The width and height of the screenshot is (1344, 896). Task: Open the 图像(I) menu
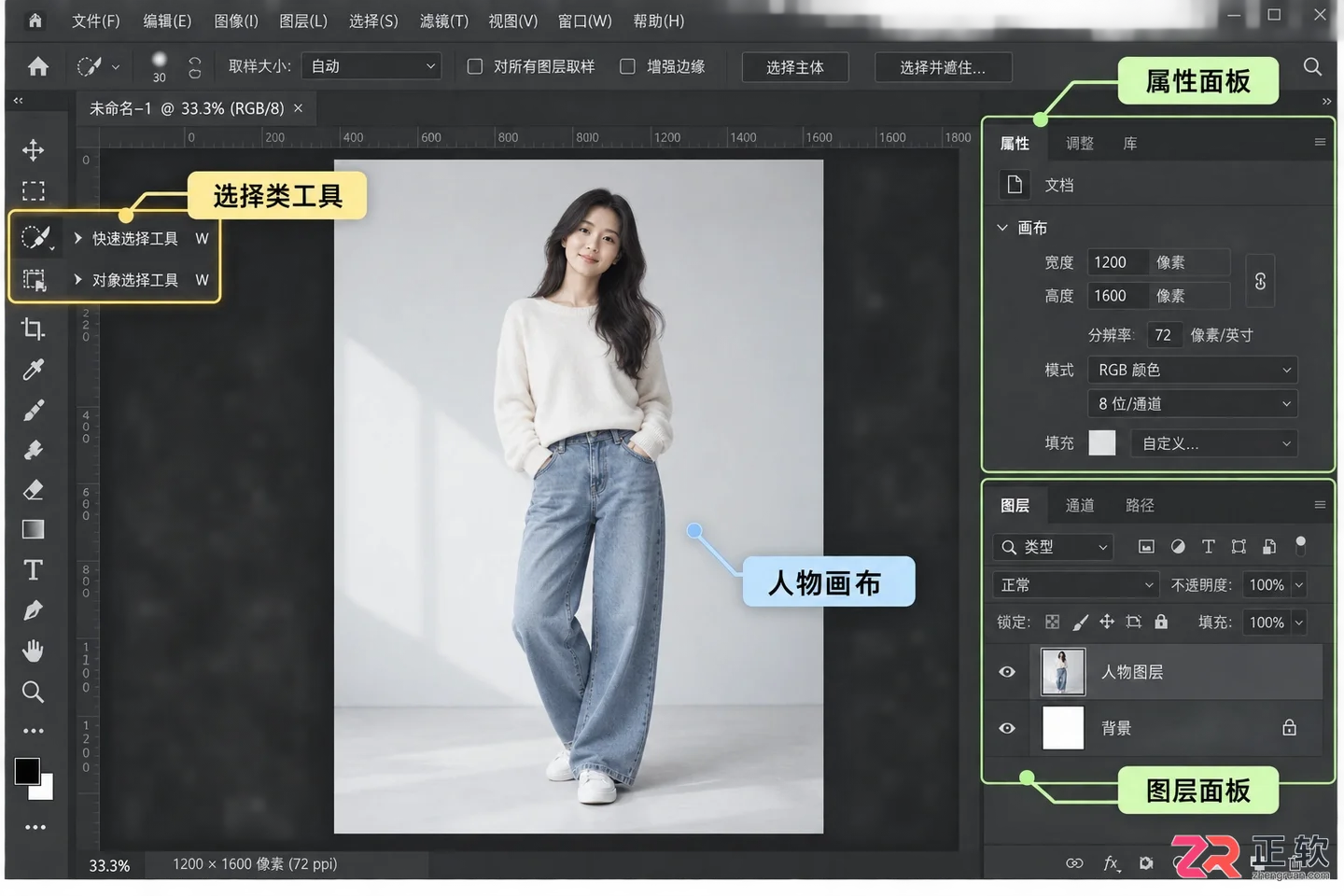pyautogui.click(x=236, y=21)
